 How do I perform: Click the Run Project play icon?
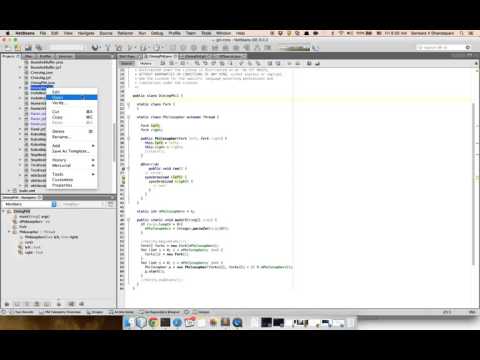(131, 48)
